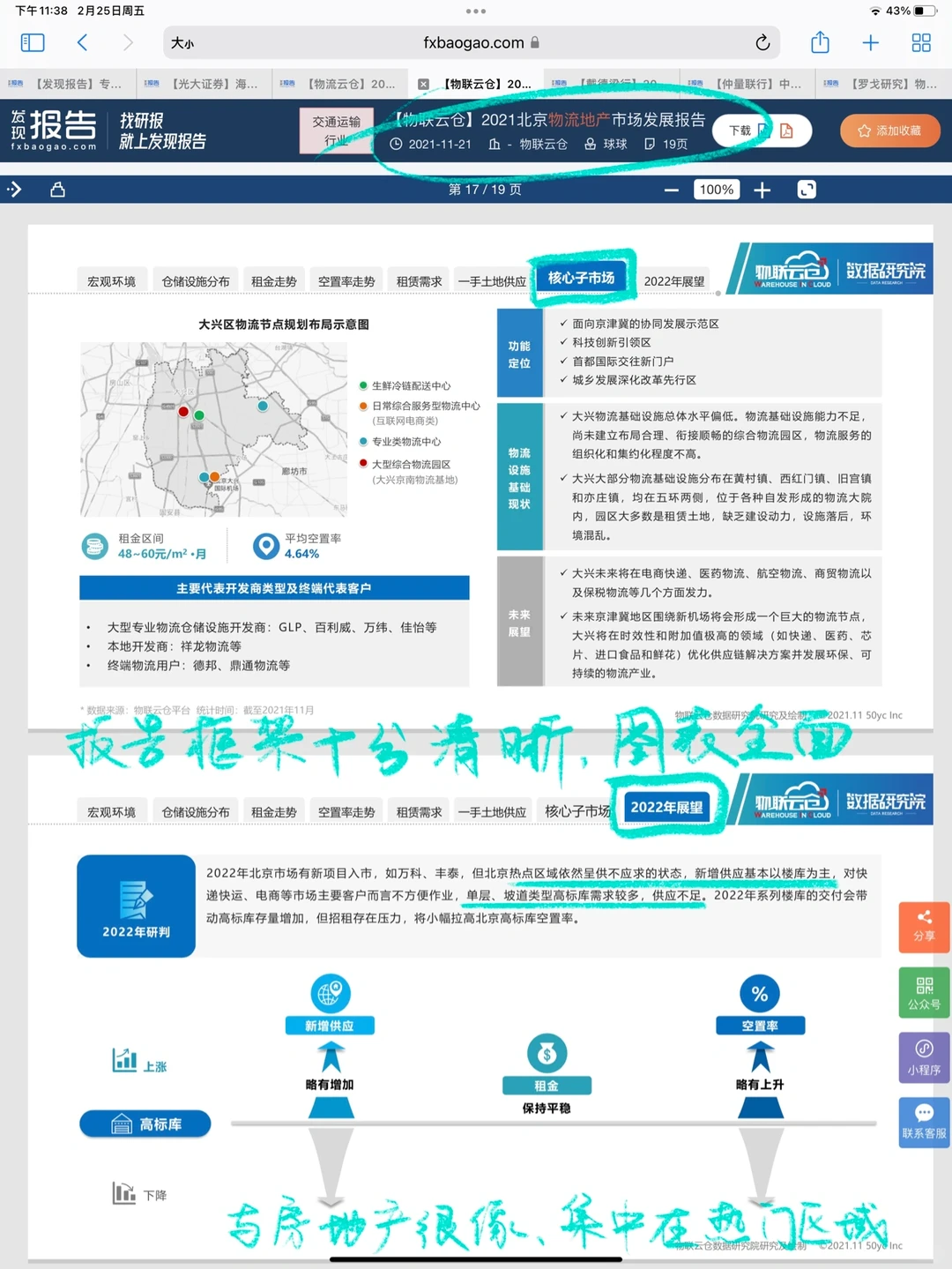Download the report as PDF icon
952x1269 pixels.
coord(786,131)
